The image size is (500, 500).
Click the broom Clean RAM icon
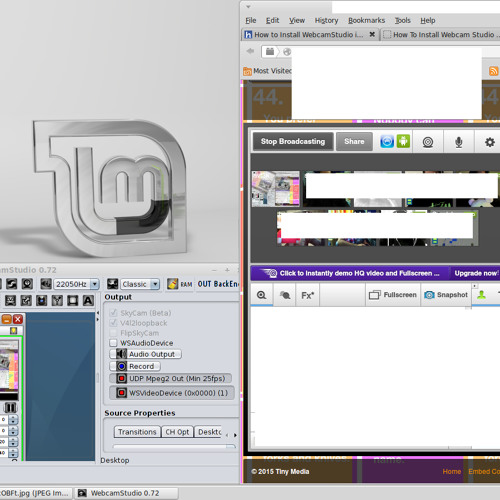click(x=172, y=284)
